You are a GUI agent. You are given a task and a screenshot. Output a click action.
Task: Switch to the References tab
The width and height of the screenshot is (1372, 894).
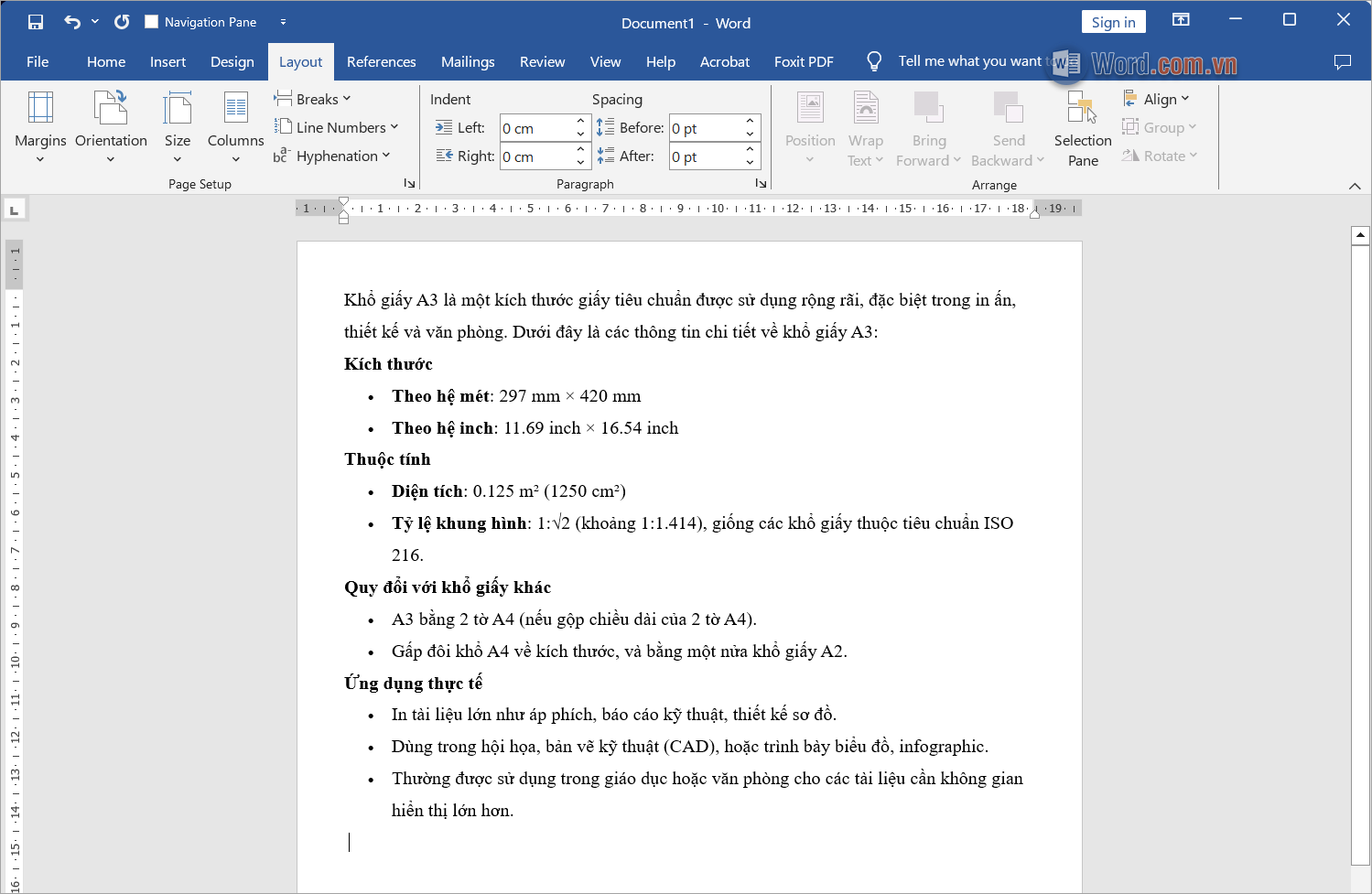click(381, 61)
